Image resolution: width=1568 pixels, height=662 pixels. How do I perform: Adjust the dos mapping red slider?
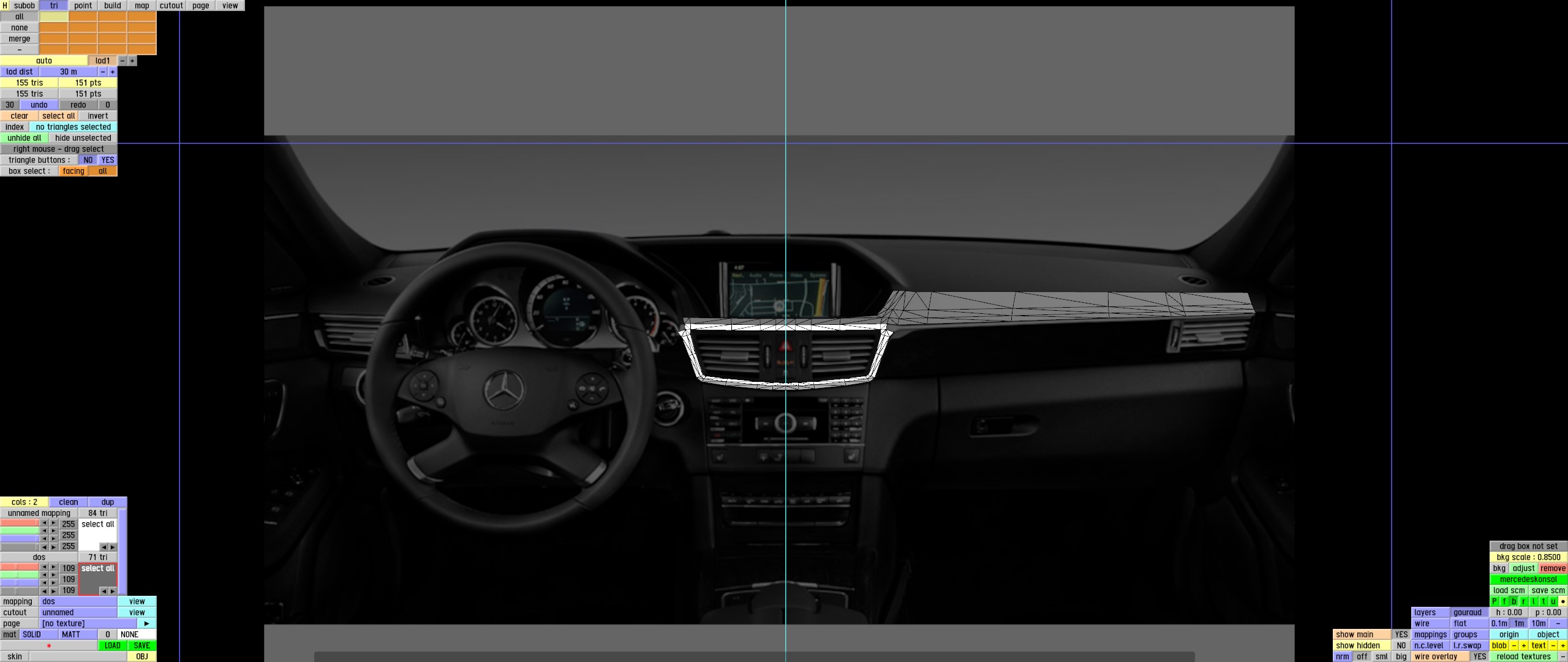point(20,568)
